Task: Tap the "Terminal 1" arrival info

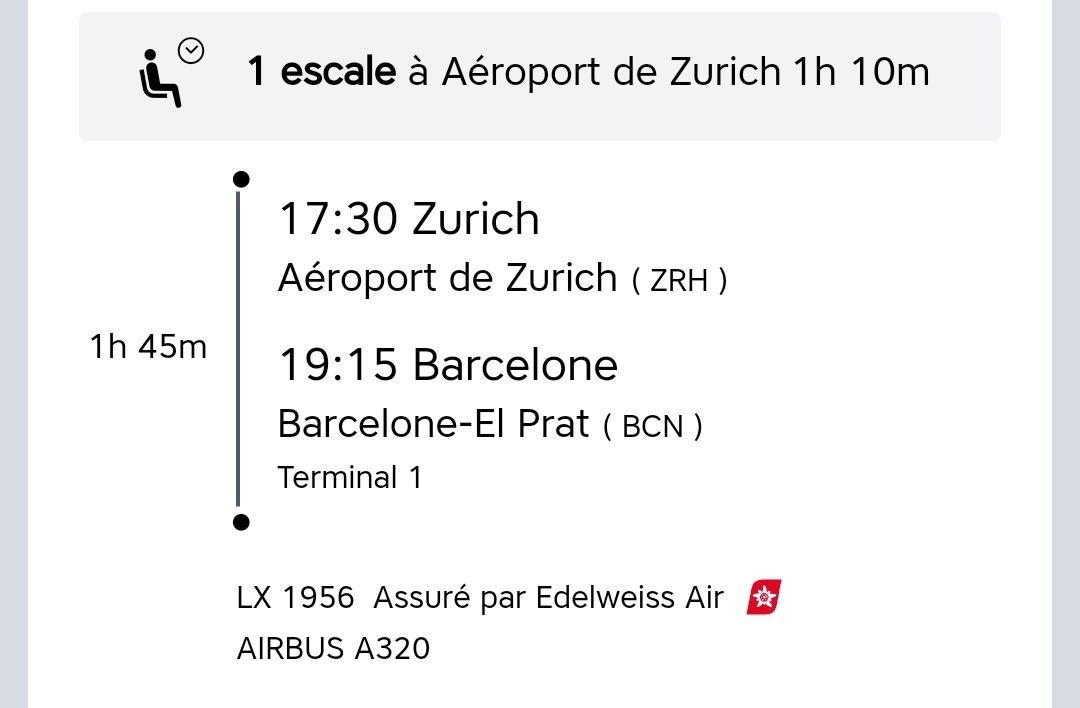Action: [x=349, y=478]
